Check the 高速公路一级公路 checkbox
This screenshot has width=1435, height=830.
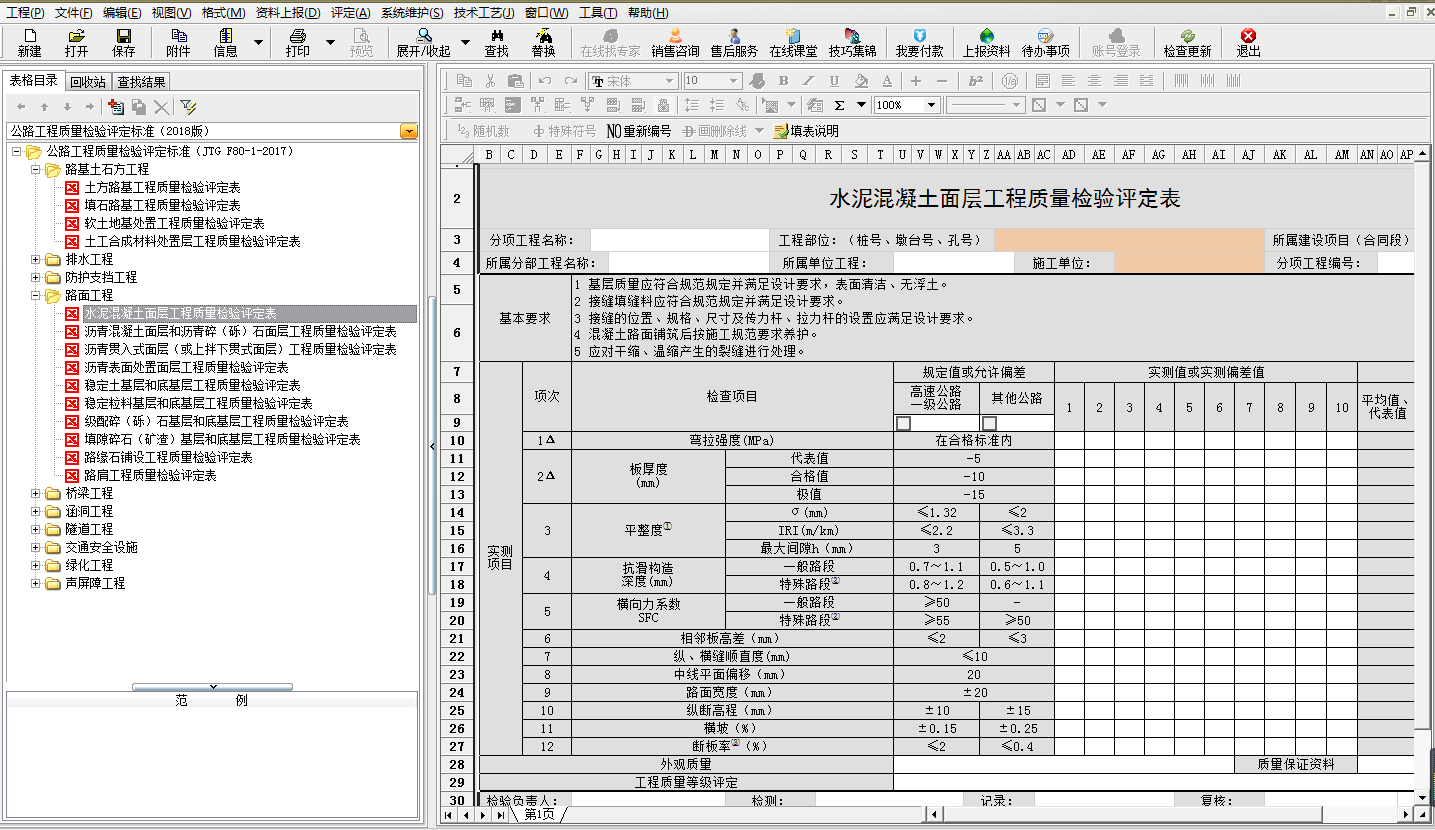[904, 423]
